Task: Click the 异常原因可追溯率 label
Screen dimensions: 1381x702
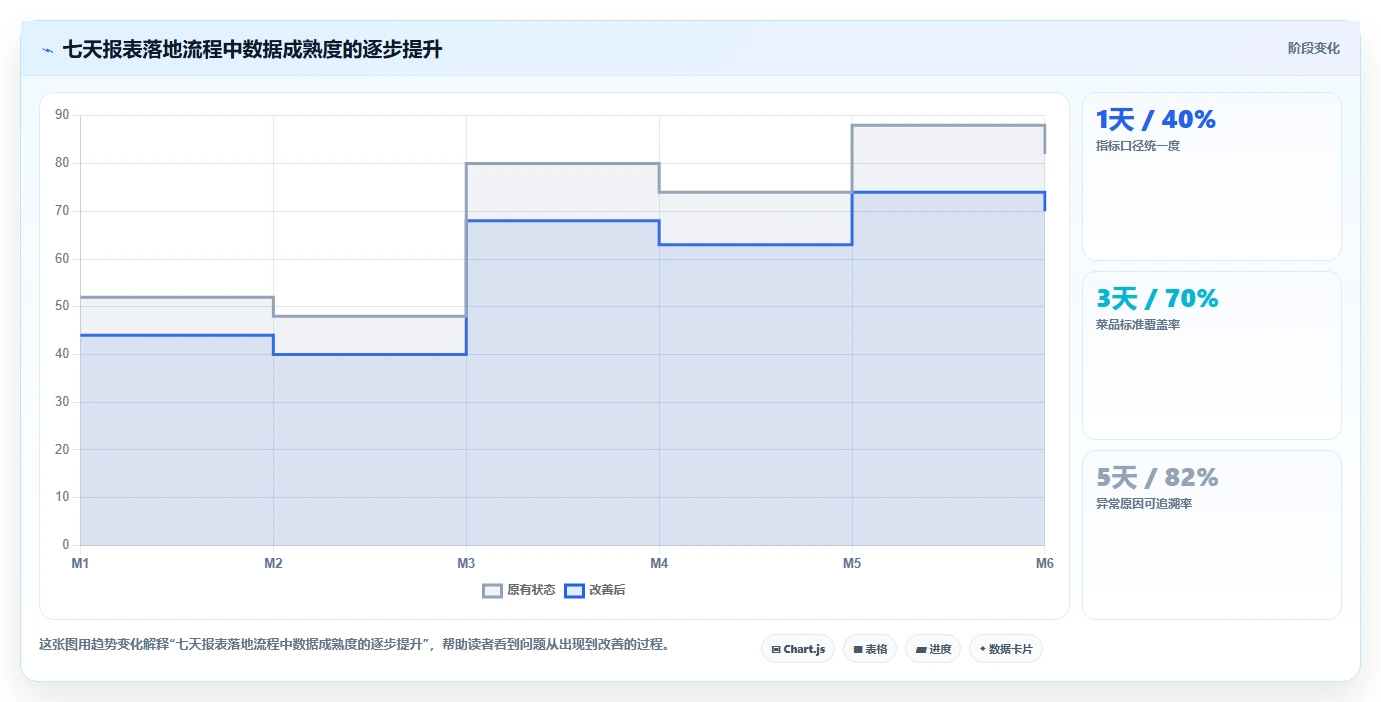Action: tap(1144, 504)
